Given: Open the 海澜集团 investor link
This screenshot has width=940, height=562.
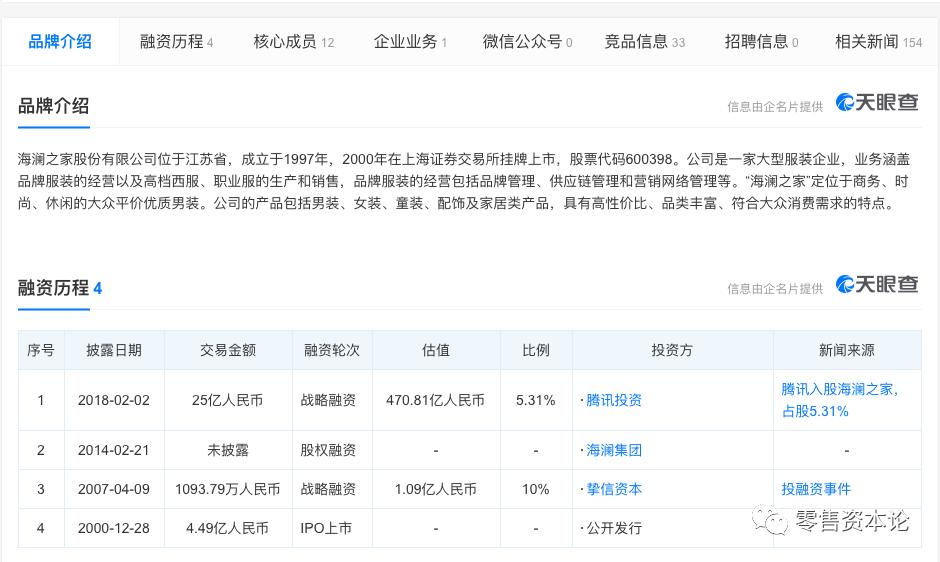Looking at the screenshot, I should [x=614, y=450].
